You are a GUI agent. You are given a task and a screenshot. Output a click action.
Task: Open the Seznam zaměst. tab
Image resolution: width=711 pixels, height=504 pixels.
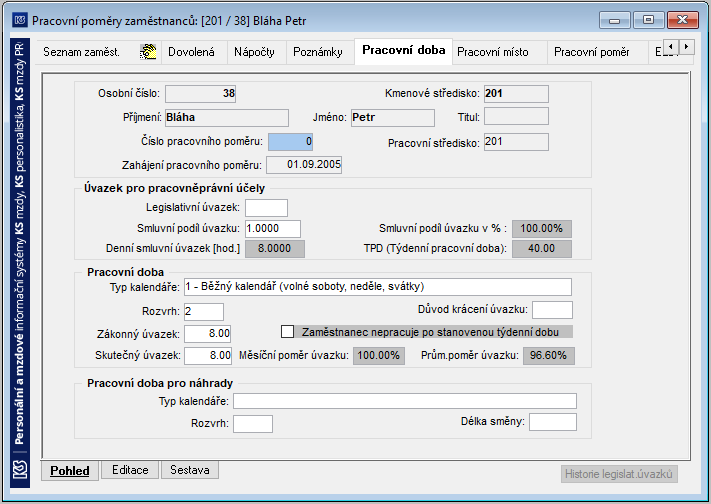click(x=82, y=52)
